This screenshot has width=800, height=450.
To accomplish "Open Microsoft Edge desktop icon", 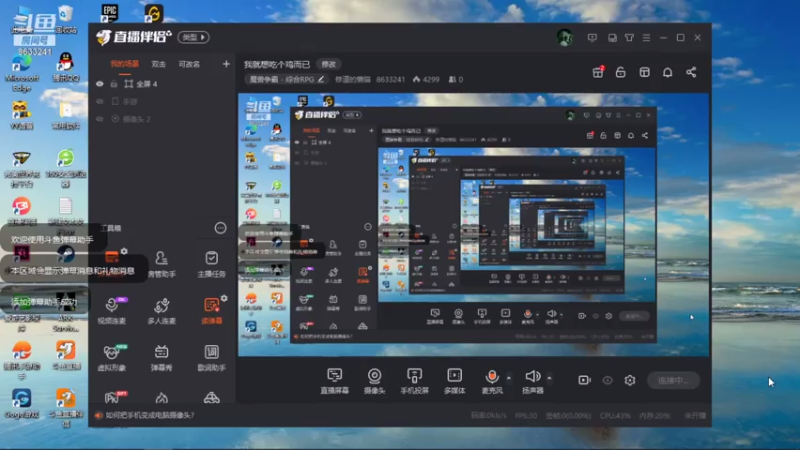I will coord(21,73).
